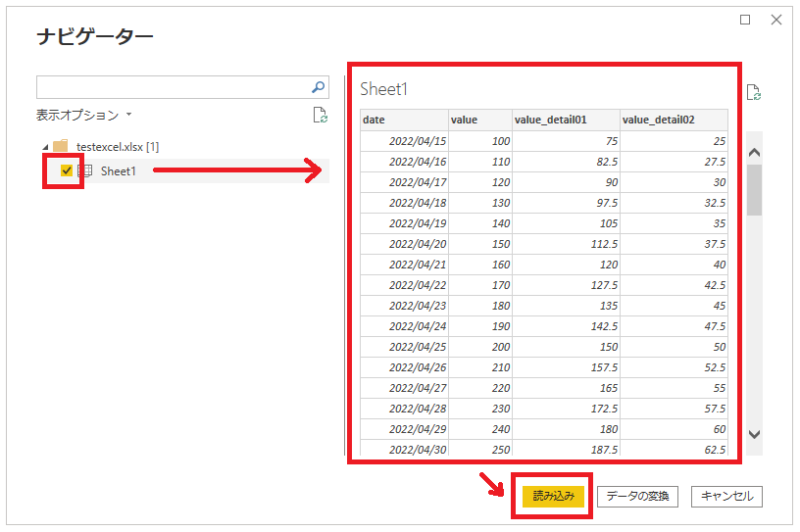The height and width of the screenshot is (532, 800).
Task: Click the date cell 2022/04/29
Action: (x=404, y=429)
